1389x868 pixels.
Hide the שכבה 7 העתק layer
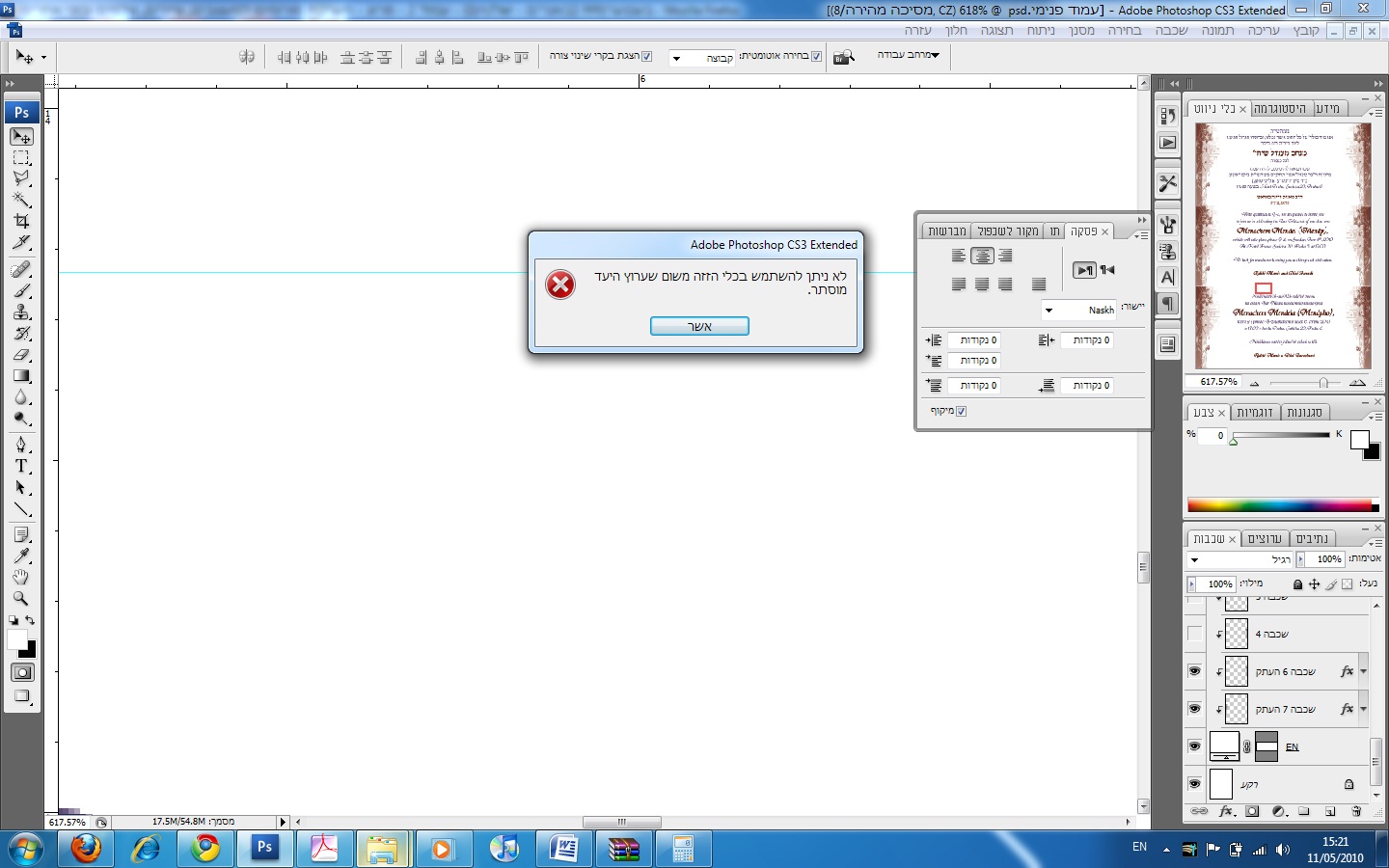1194,709
